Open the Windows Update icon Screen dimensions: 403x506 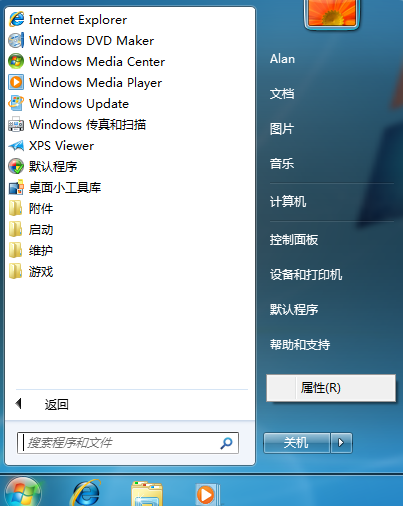16,103
